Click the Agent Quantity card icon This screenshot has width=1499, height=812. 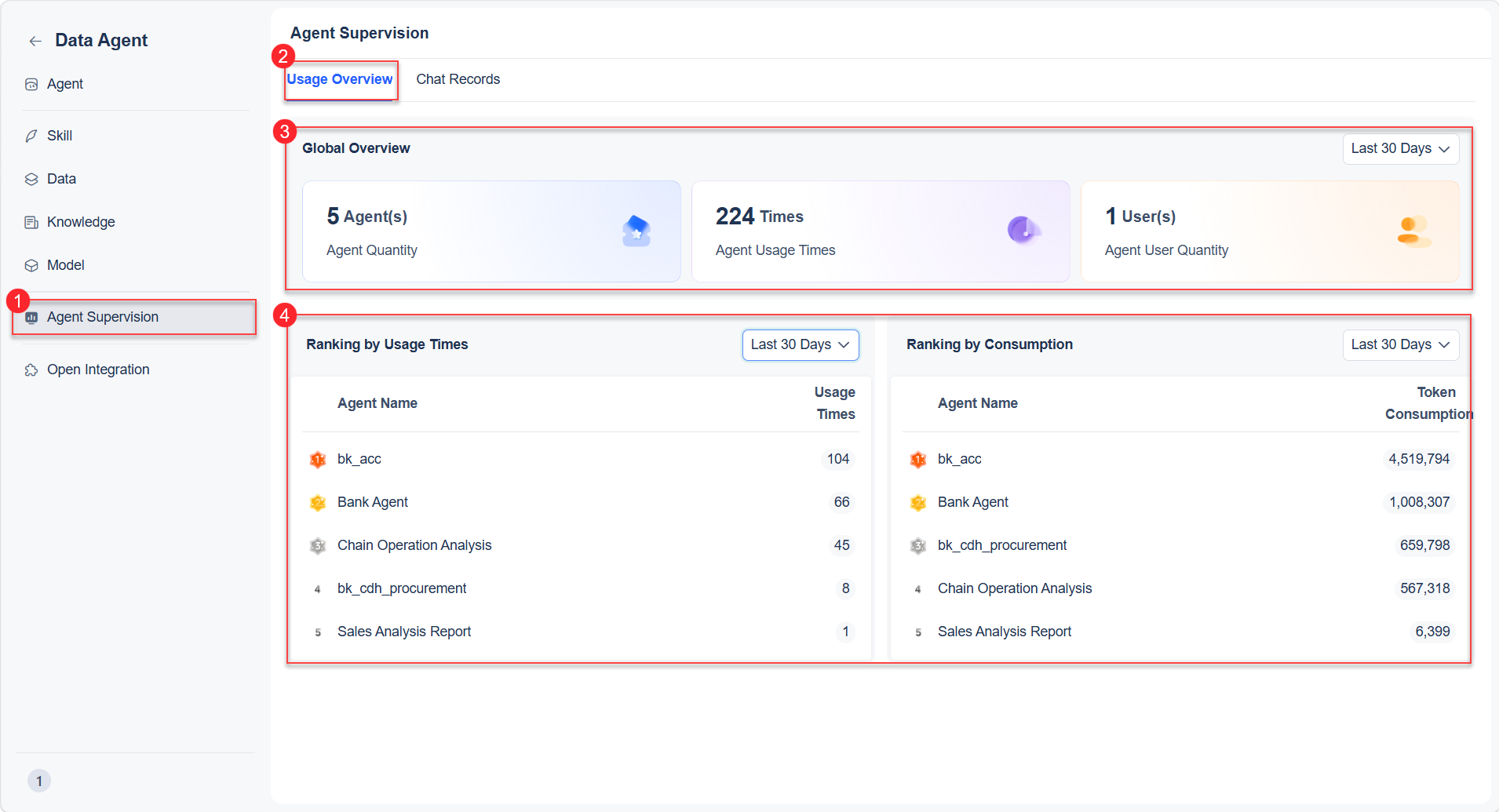(636, 231)
